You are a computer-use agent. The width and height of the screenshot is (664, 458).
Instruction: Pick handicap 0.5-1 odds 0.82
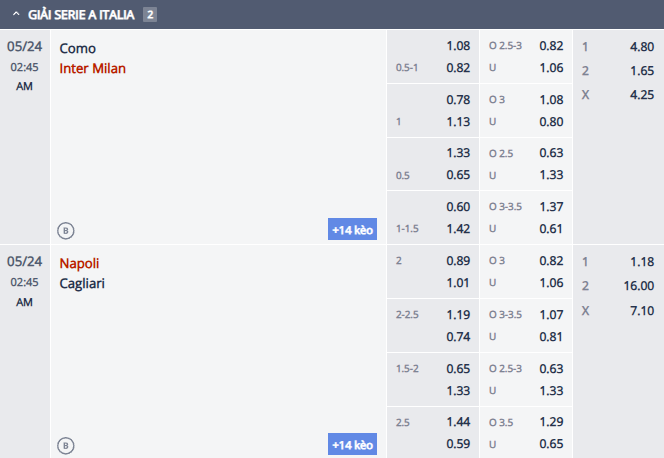[x=458, y=68]
